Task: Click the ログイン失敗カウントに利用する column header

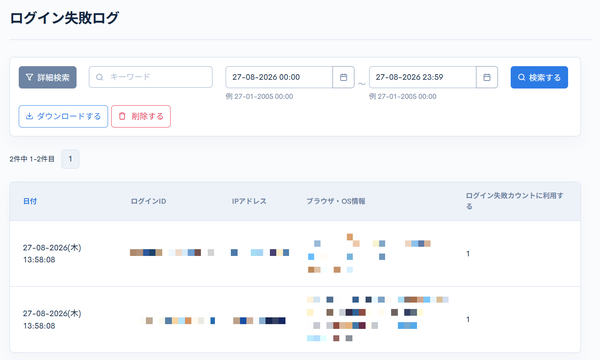Action: coord(514,201)
